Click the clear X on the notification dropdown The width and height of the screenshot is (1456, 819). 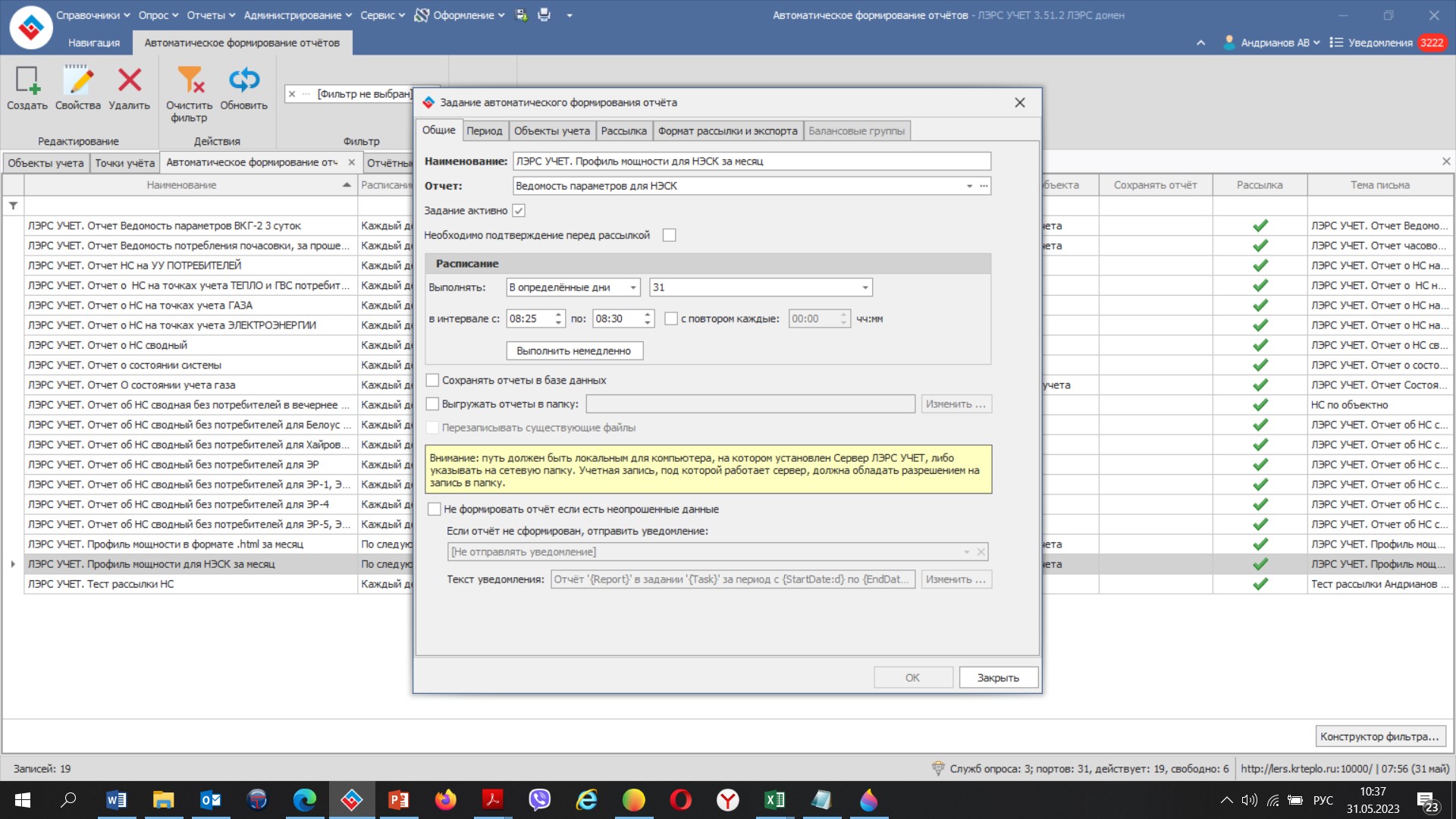981,552
